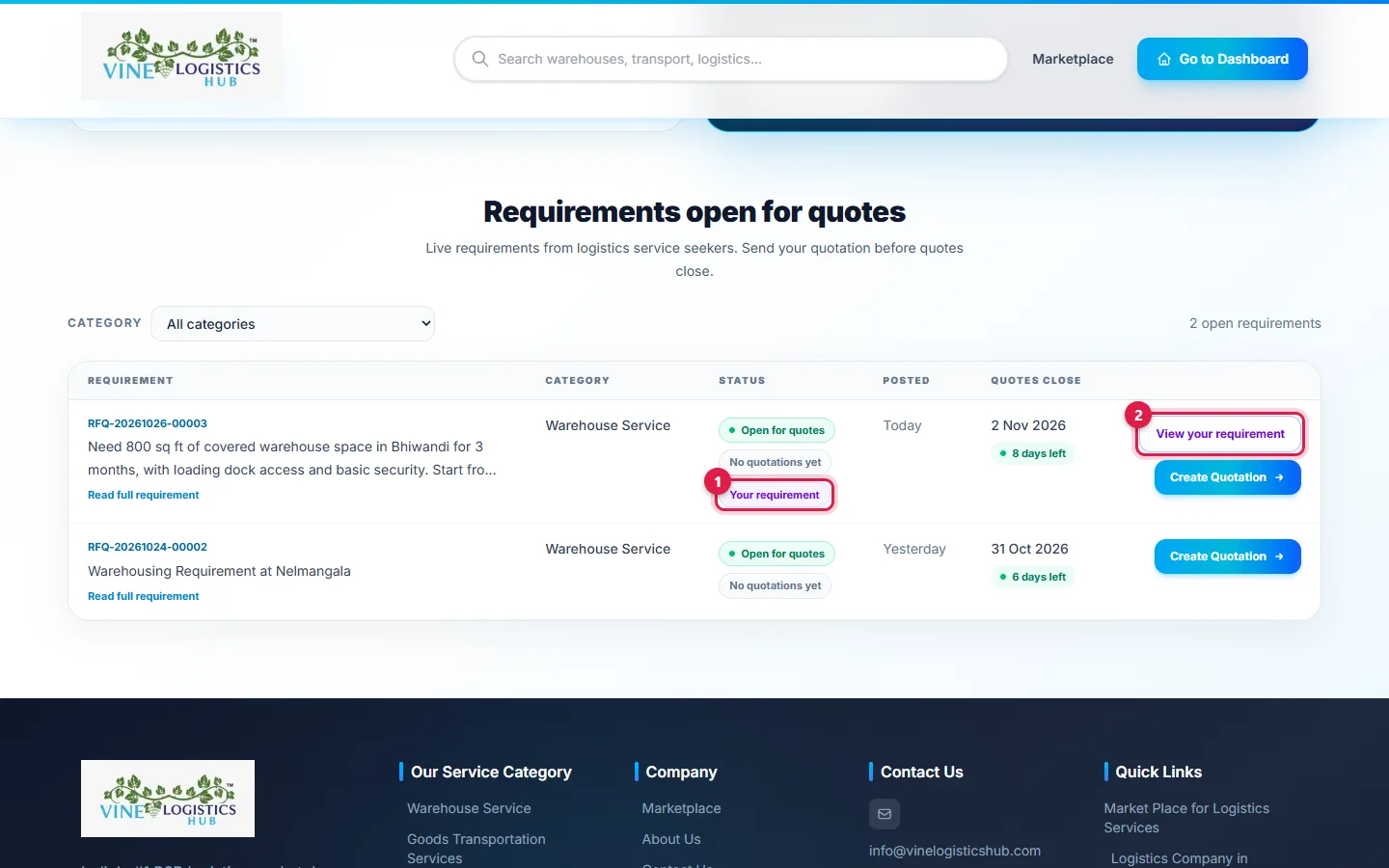Click the '2 open requirements' count
Viewport: 1389px width, 868px height.
coord(1255,323)
